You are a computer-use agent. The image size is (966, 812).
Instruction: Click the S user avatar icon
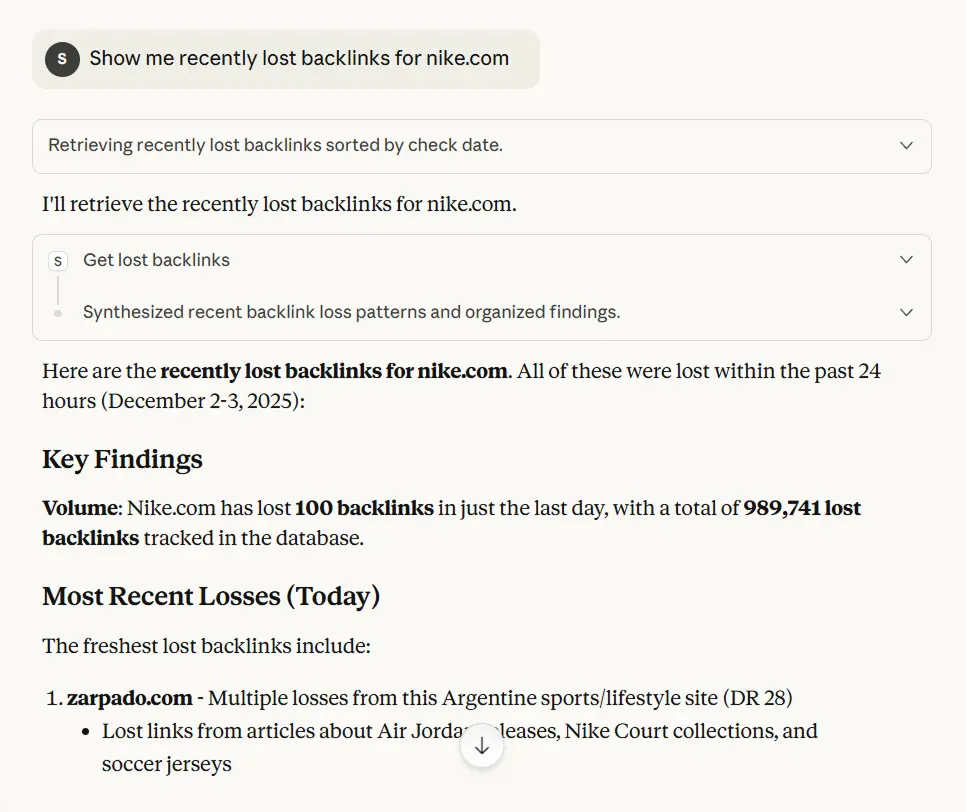click(x=62, y=59)
